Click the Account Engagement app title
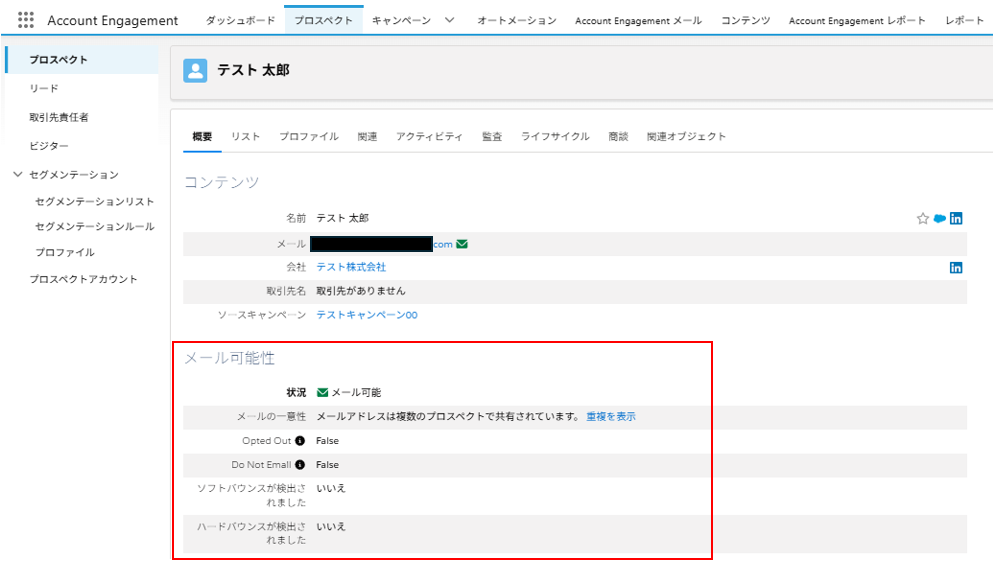Image resolution: width=993 pixels, height=587 pixels. (113, 20)
